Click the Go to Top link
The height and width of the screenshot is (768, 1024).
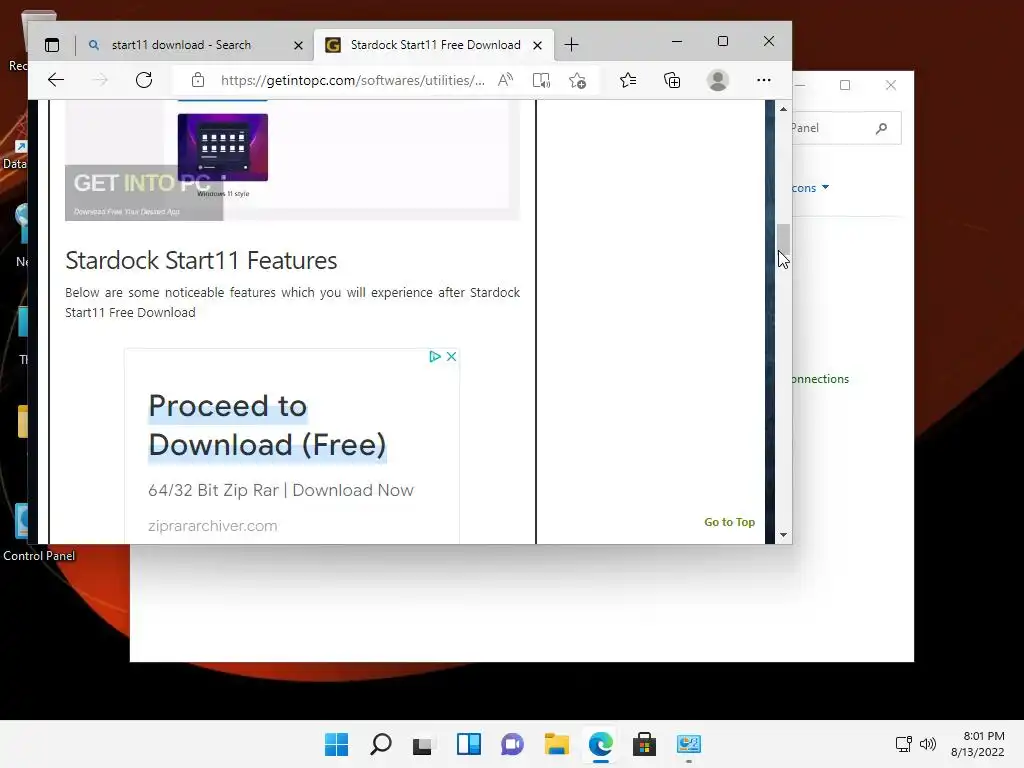coord(729,522)
